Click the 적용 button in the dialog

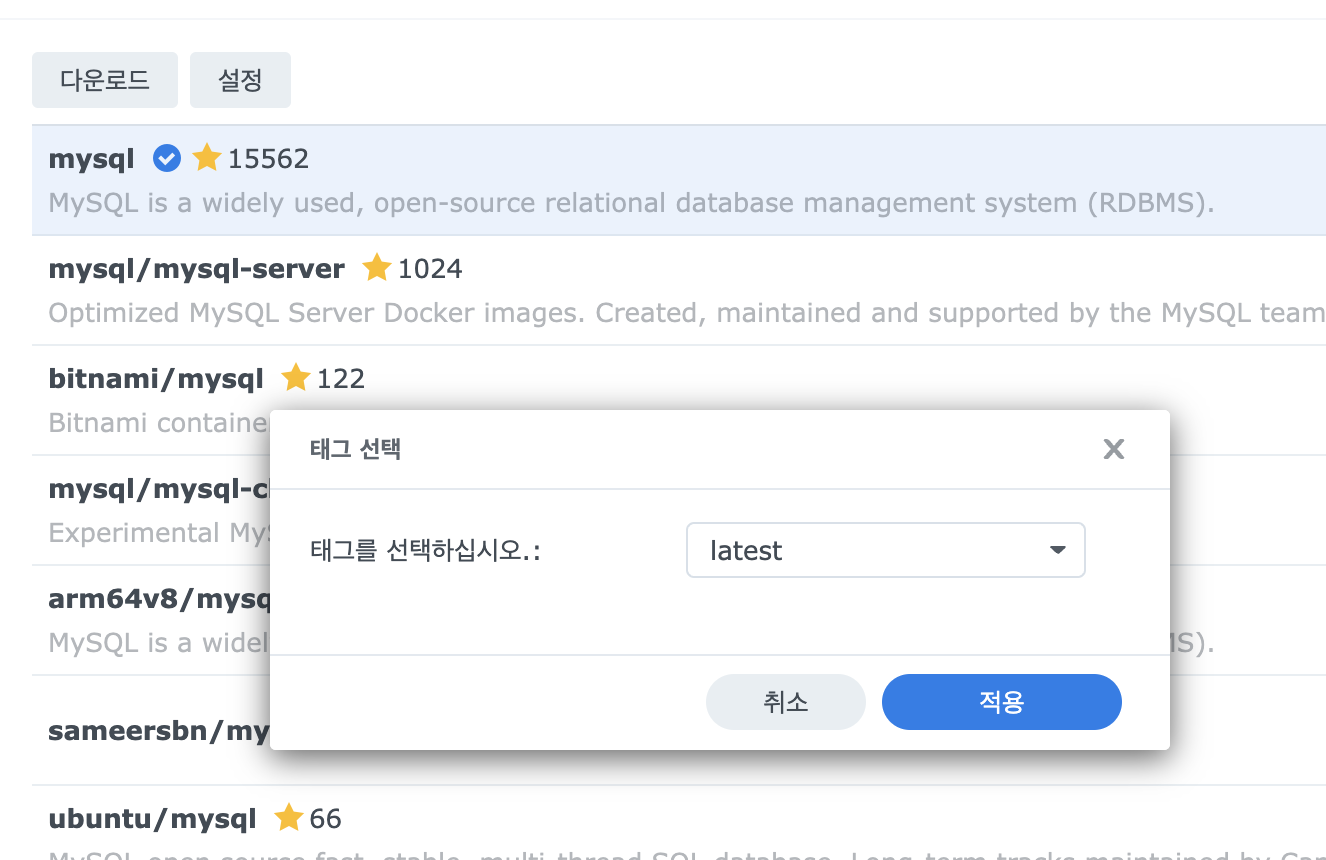[1001, 702]
